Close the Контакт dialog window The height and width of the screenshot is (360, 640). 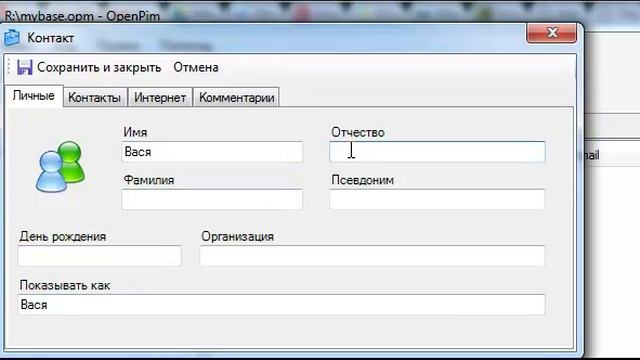[x=552, y=33]
